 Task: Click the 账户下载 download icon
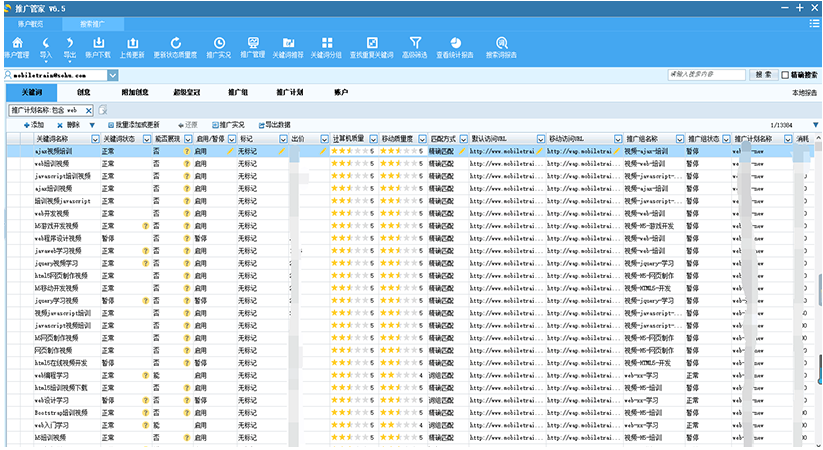point(99,47)
